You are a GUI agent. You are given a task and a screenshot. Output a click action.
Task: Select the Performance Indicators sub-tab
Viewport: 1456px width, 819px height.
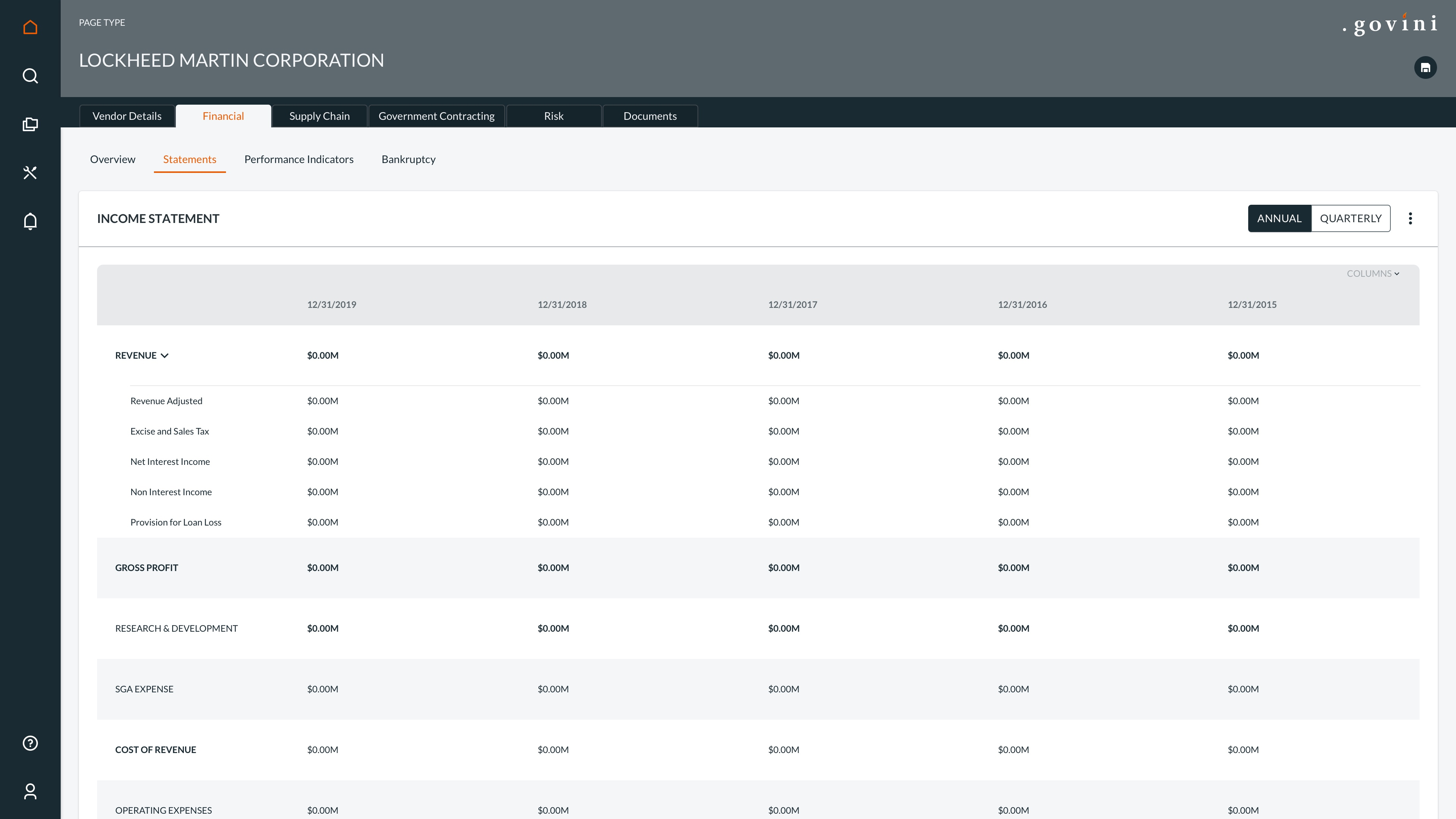point(298,159)
